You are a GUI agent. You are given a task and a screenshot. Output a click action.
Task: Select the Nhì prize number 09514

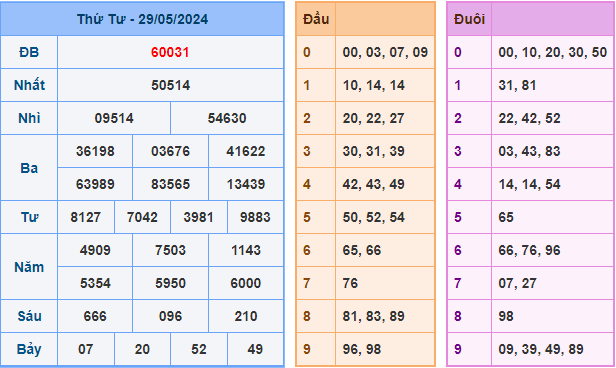click(x=114, y=118)
